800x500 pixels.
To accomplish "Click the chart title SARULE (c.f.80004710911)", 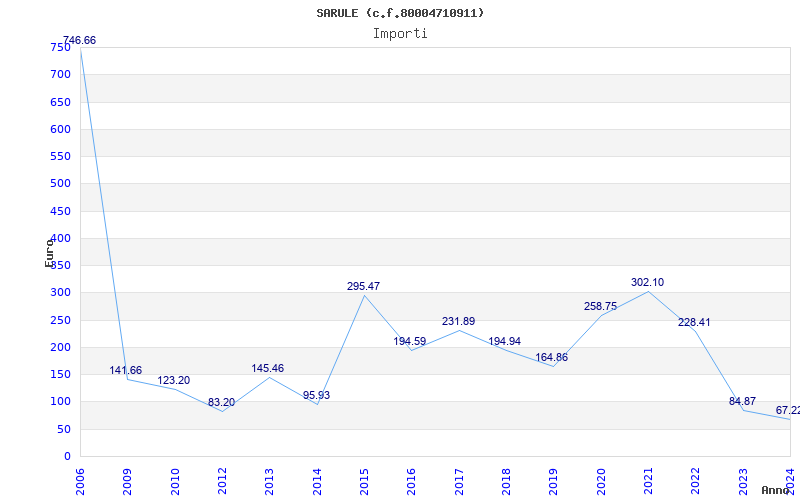I will click(x=400, y=13).
